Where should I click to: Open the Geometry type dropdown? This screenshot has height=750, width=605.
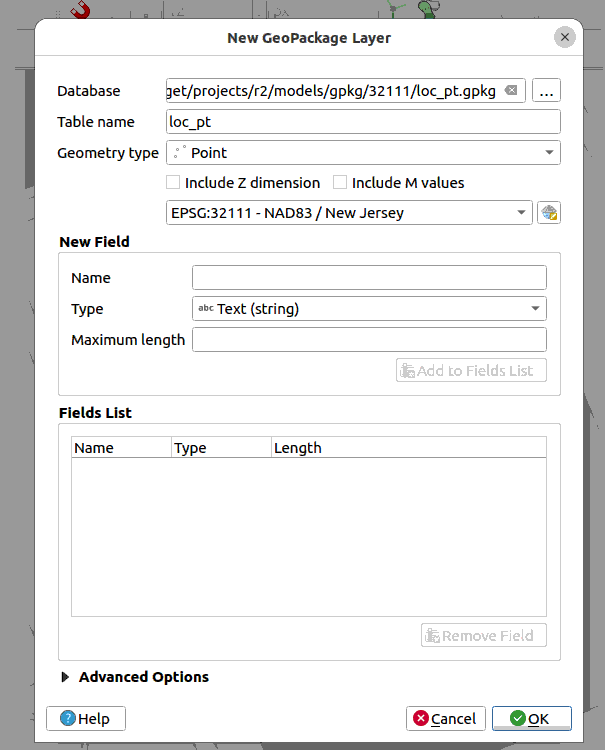pos(363,153)
